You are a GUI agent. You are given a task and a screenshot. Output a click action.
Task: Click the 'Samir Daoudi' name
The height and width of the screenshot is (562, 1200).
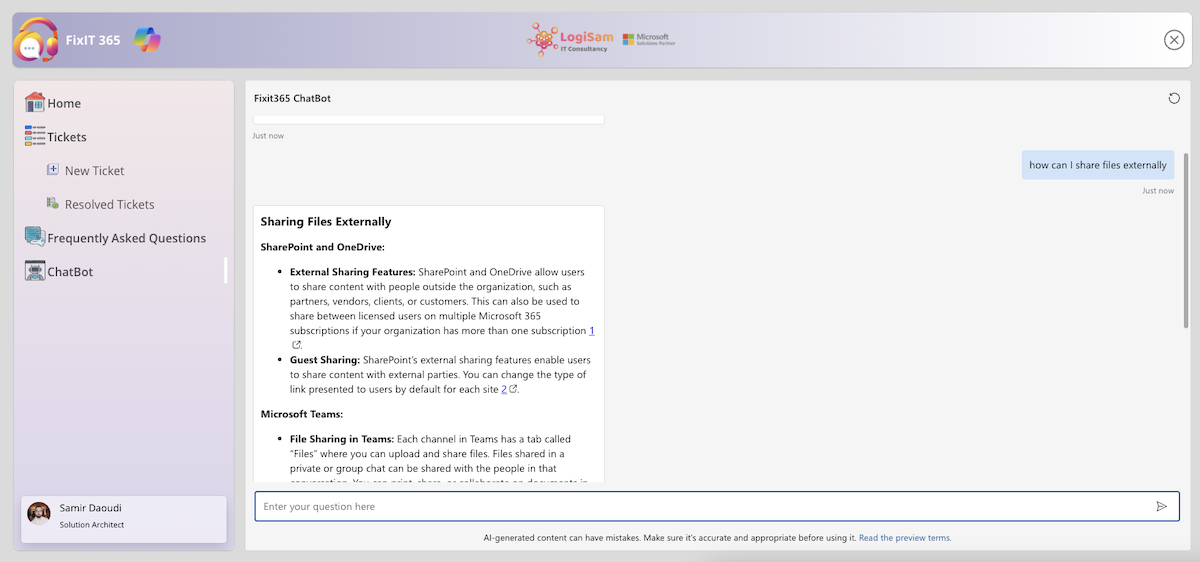89,508
